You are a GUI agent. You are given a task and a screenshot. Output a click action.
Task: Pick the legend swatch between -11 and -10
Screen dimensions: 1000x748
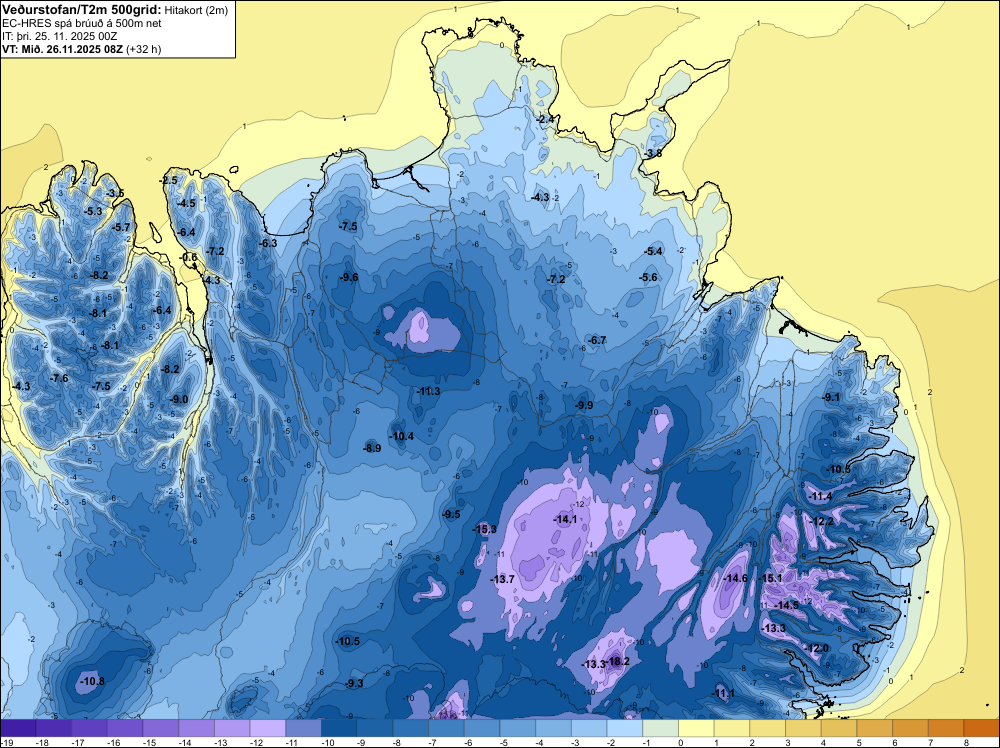pyautogui.click(x=304, y=728)
